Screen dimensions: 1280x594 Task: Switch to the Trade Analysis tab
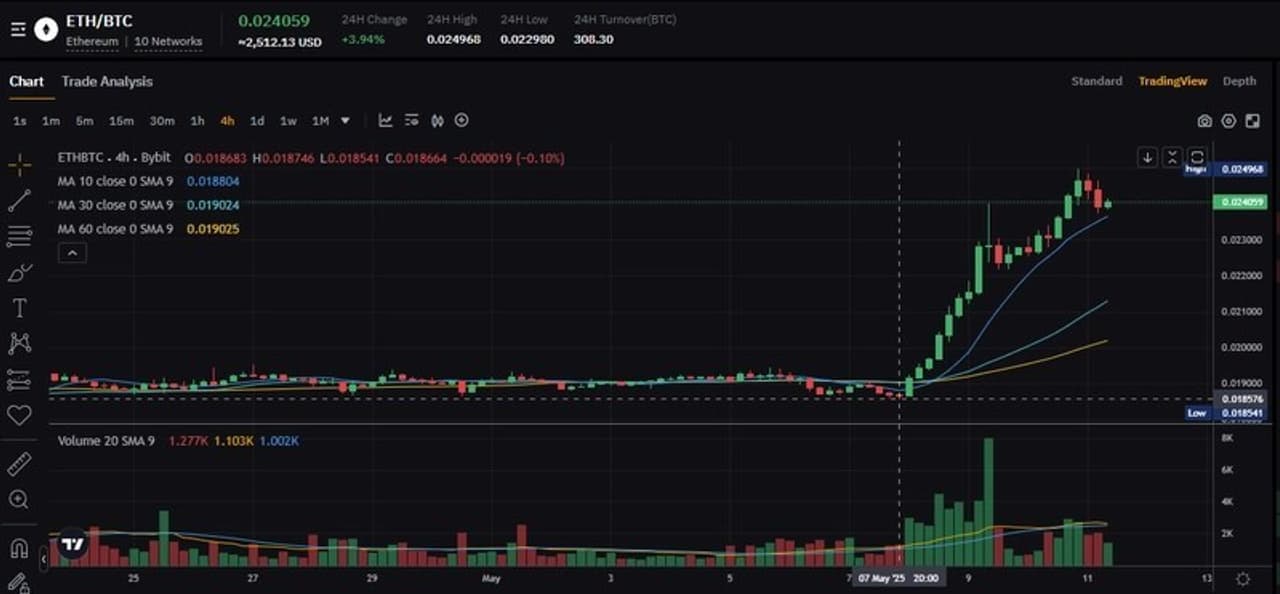(107, 81)
